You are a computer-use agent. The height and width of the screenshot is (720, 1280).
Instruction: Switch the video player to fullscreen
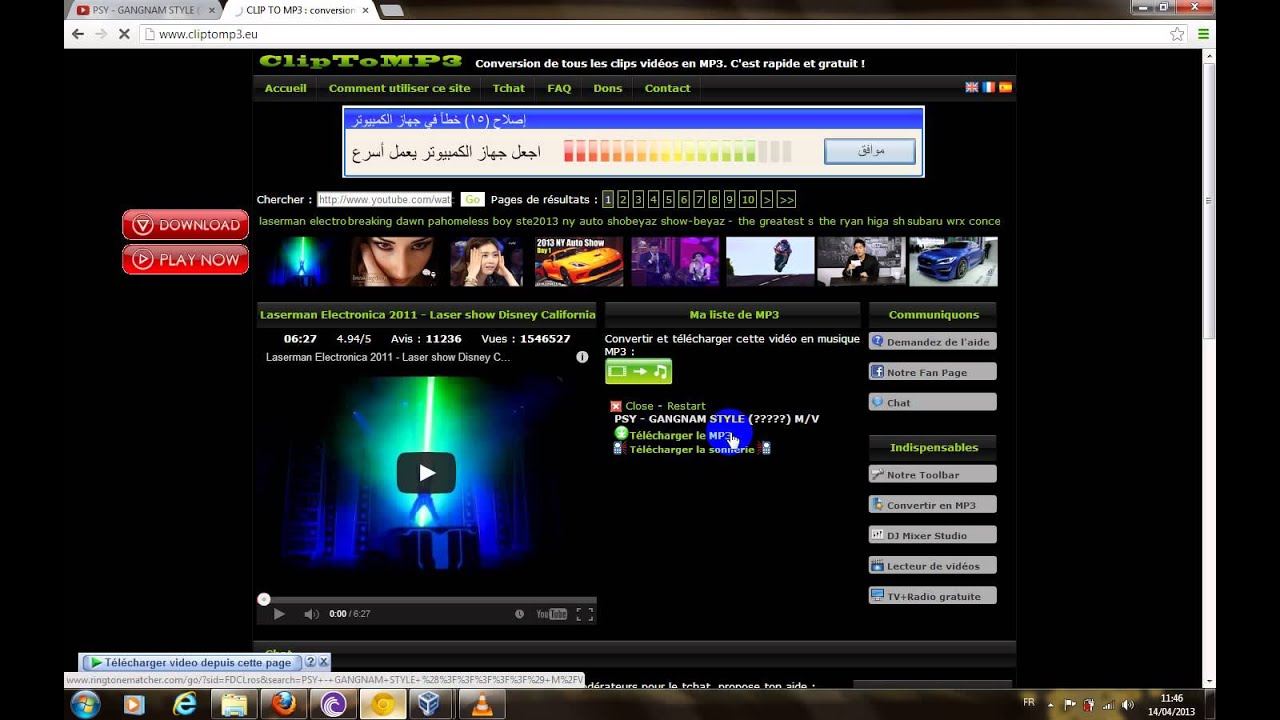[x=585, y=614]
